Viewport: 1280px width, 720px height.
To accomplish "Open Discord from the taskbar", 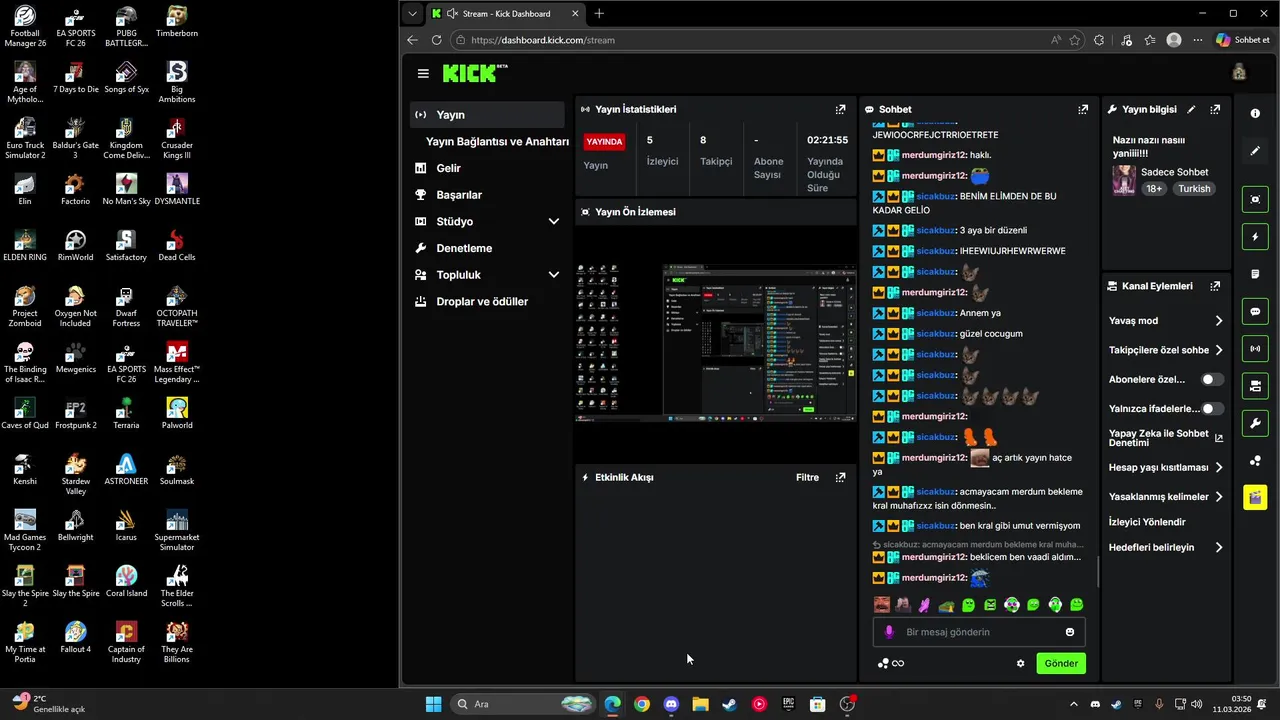I will (x=671, y=704).
